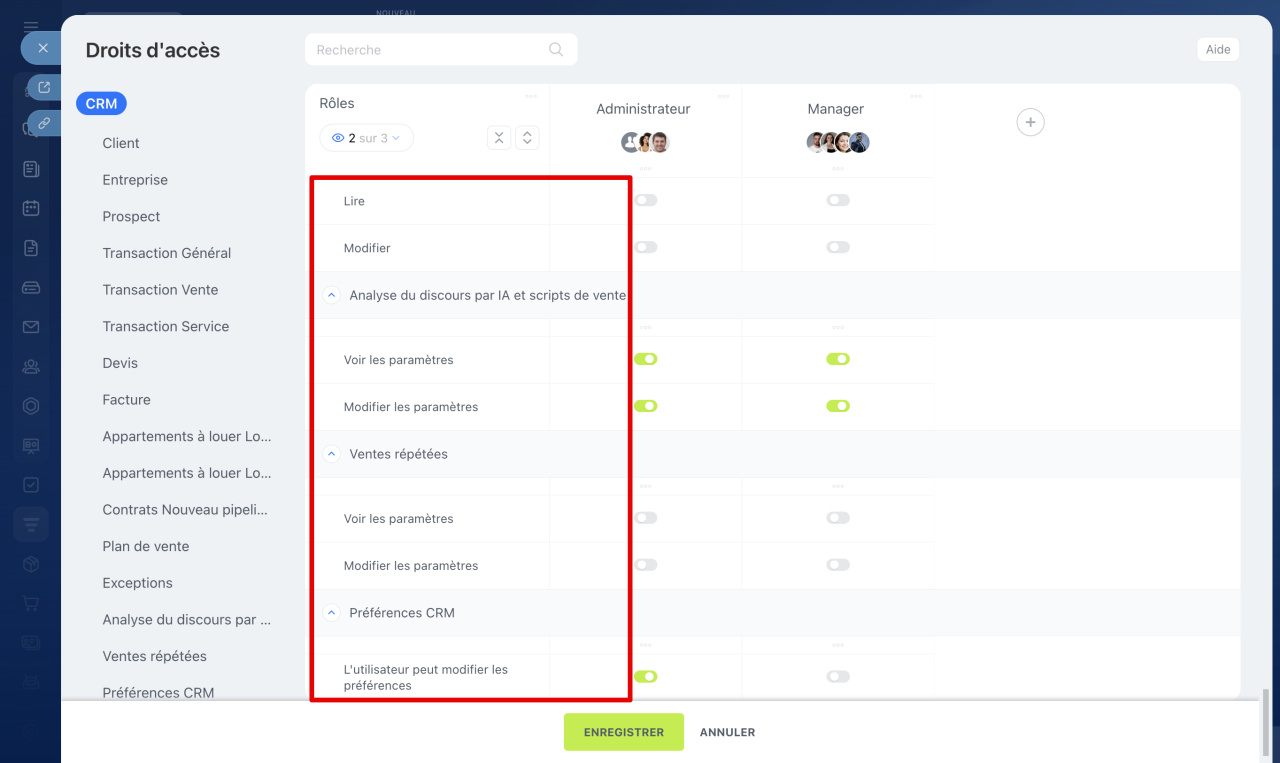Click the magnifier icon in the search field
This screenshot has height=763, width=1280.
click(556, 50)
